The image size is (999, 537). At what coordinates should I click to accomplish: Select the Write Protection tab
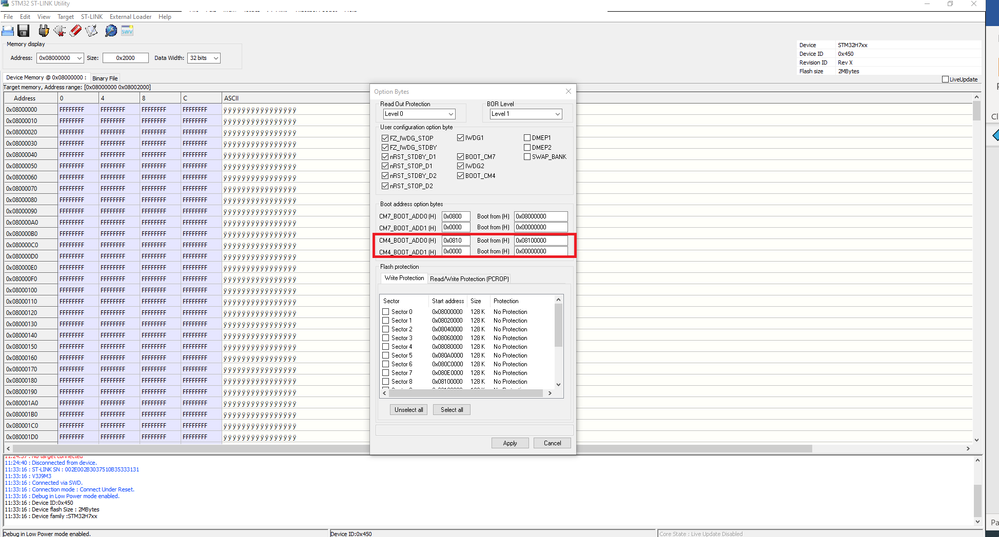click(404, 278)
